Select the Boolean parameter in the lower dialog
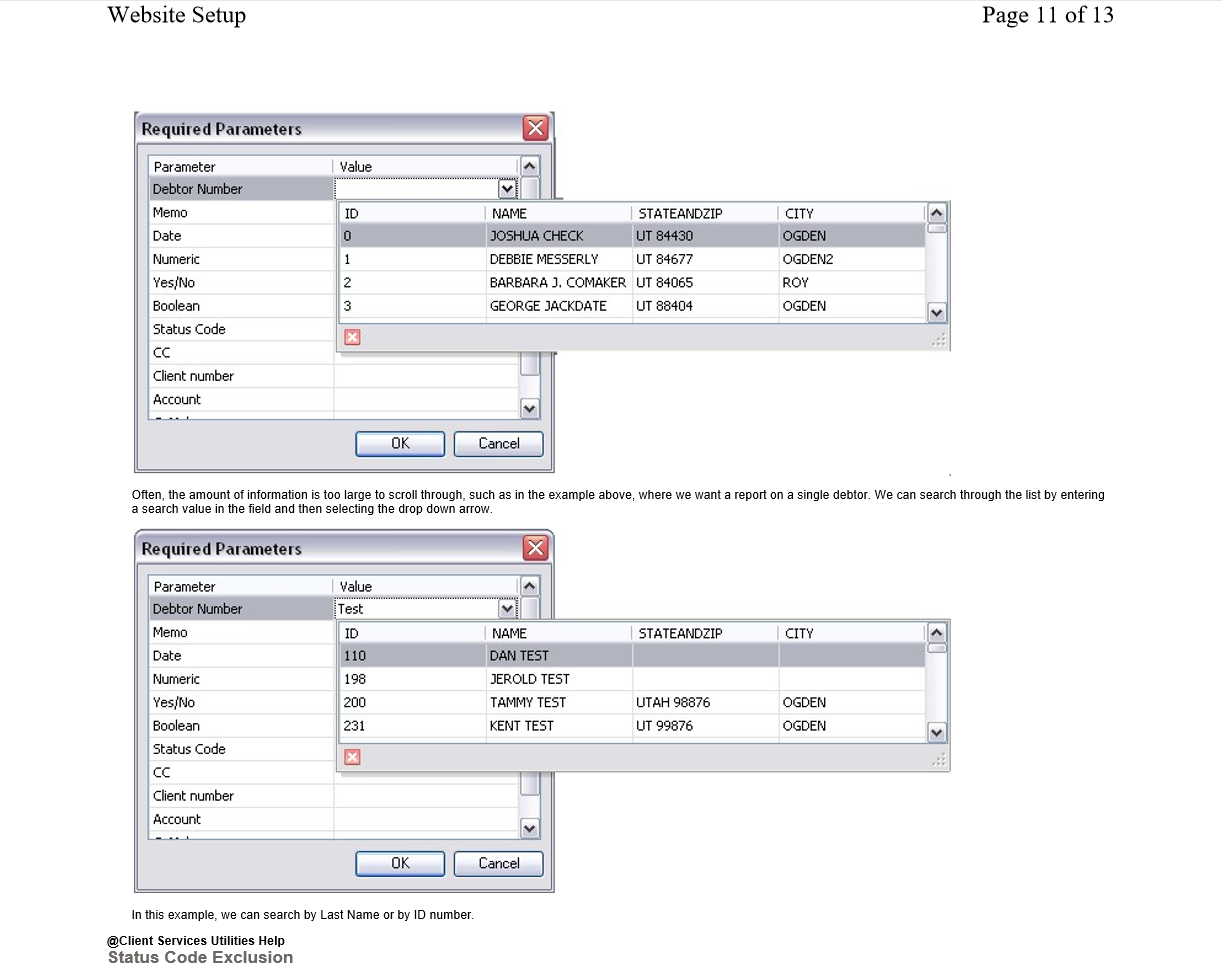 click(241, 726)
